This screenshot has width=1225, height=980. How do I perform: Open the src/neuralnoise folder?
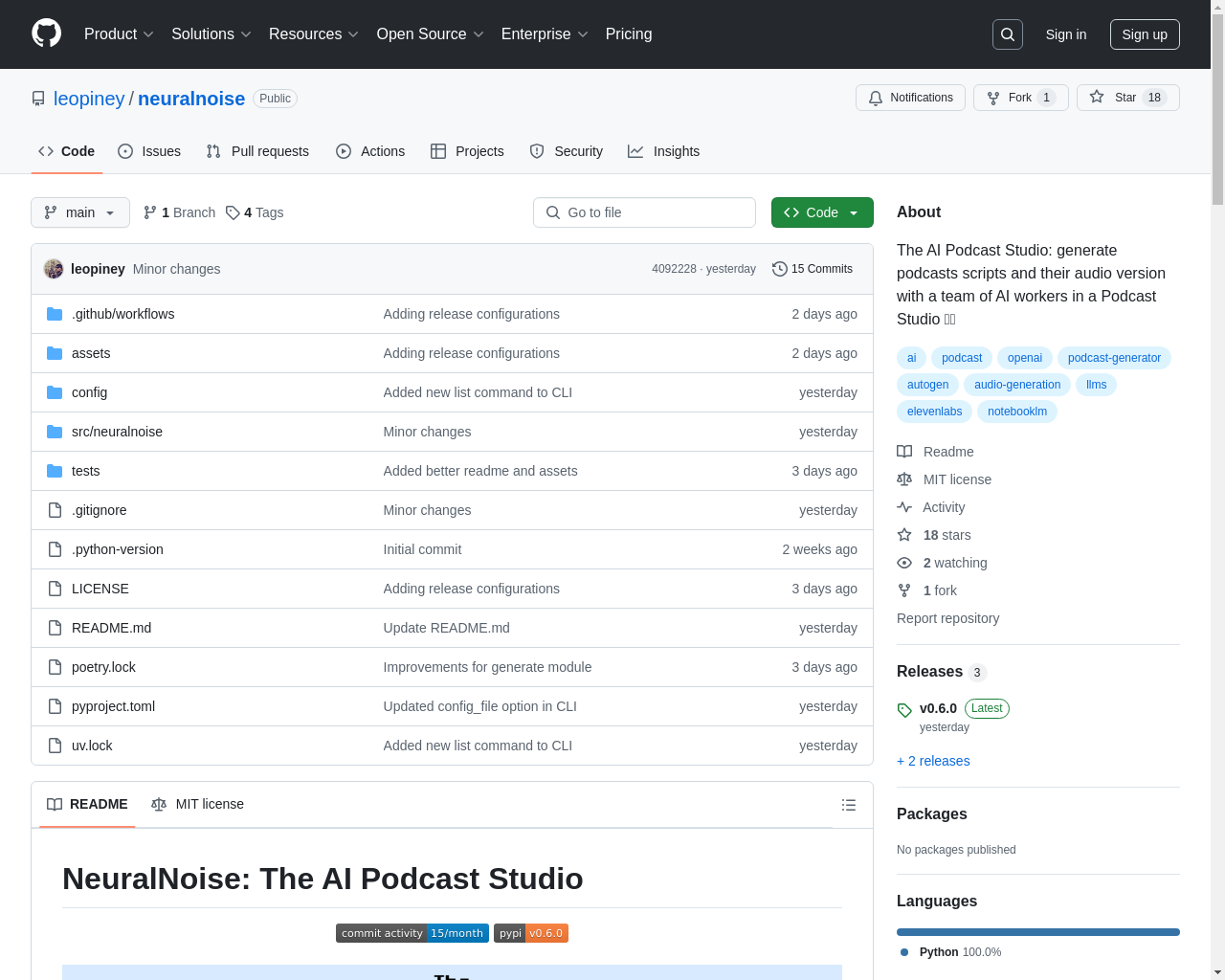tap(117, 432)
